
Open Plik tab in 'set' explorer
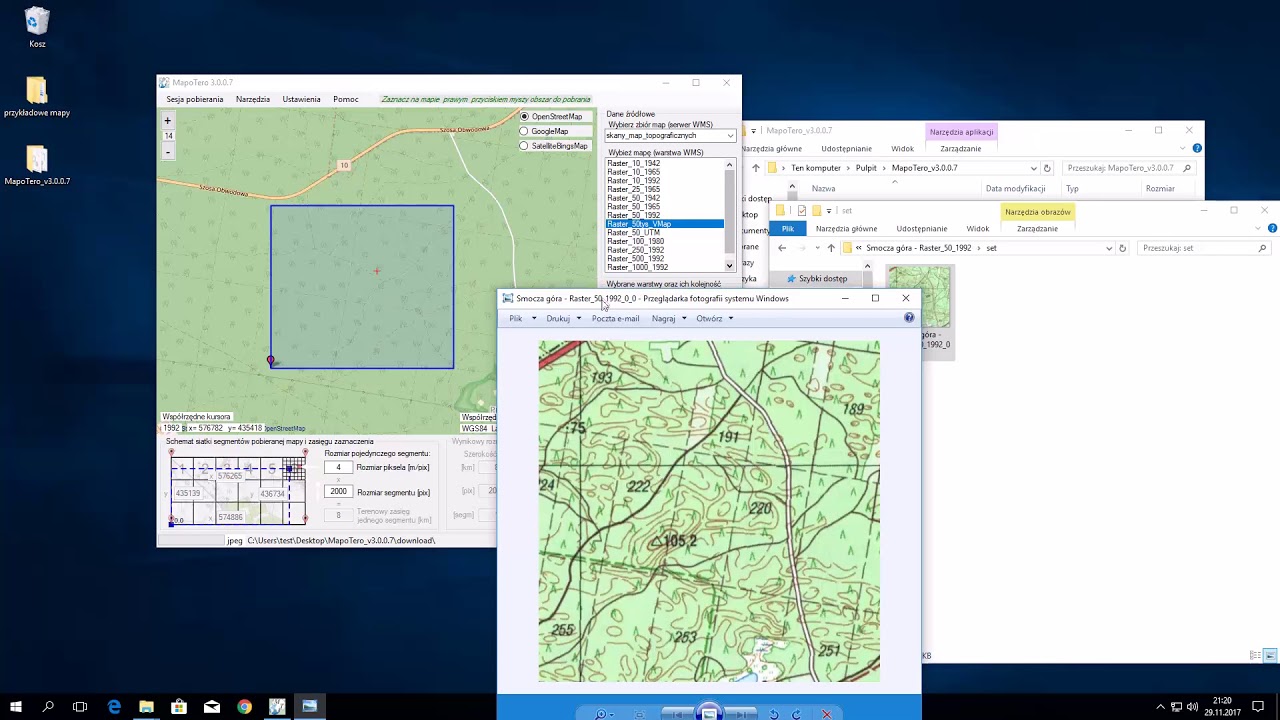click(788, 229)
